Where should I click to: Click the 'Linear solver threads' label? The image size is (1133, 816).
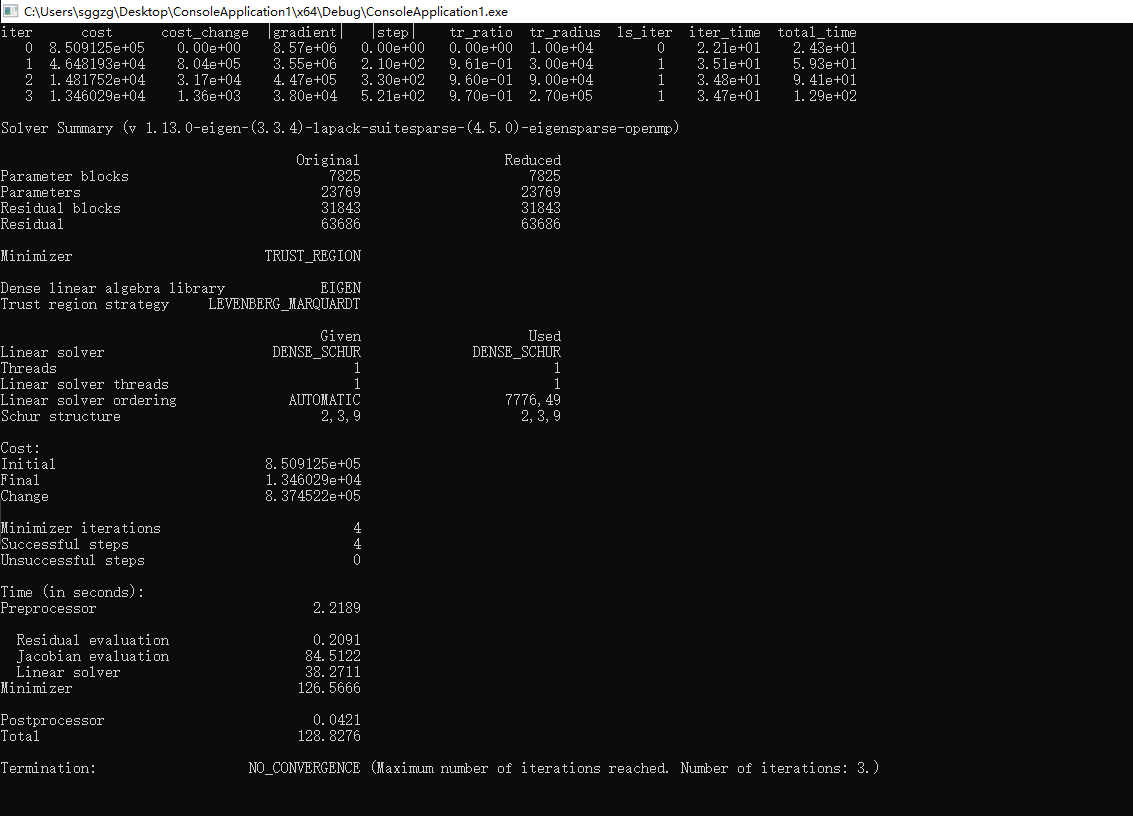click(x=85, y=385)
